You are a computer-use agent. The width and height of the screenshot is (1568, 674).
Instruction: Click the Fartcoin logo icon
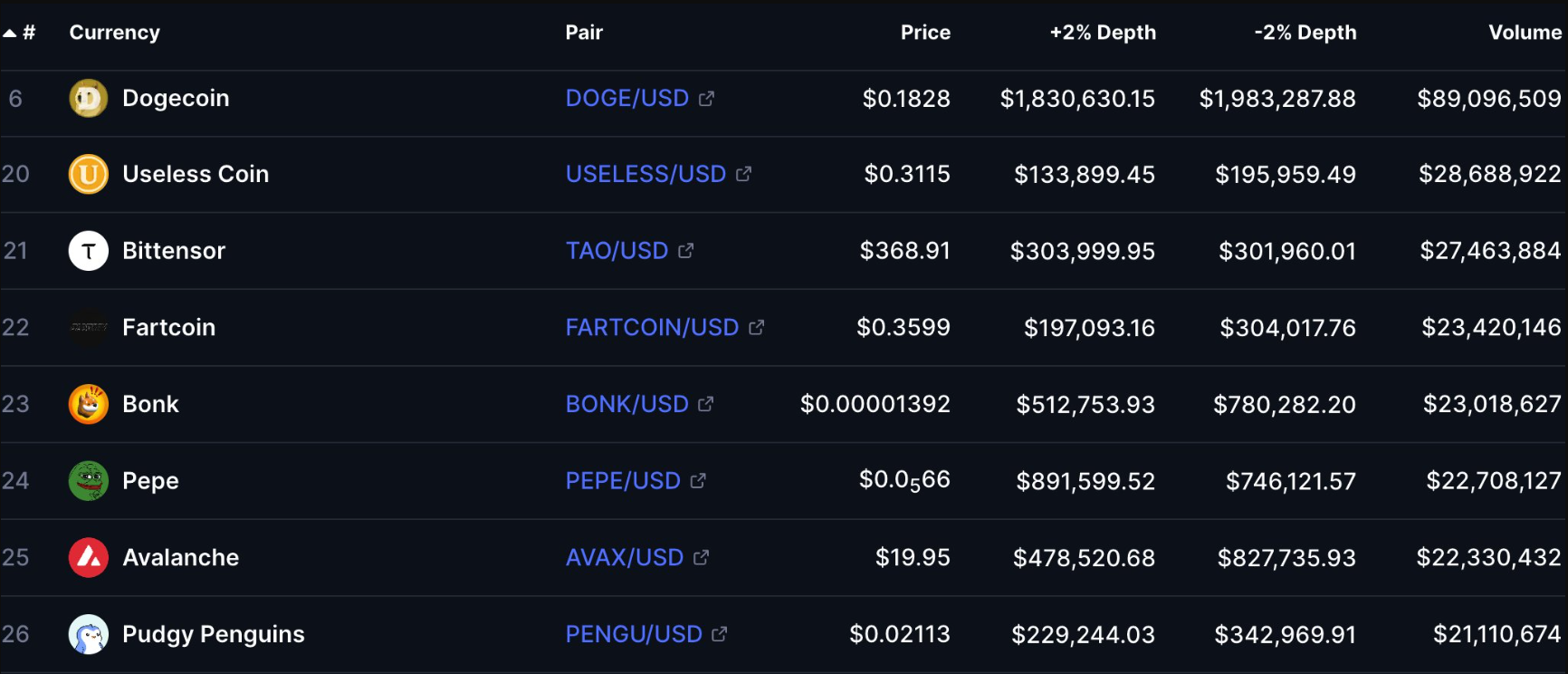click(89, 327)
